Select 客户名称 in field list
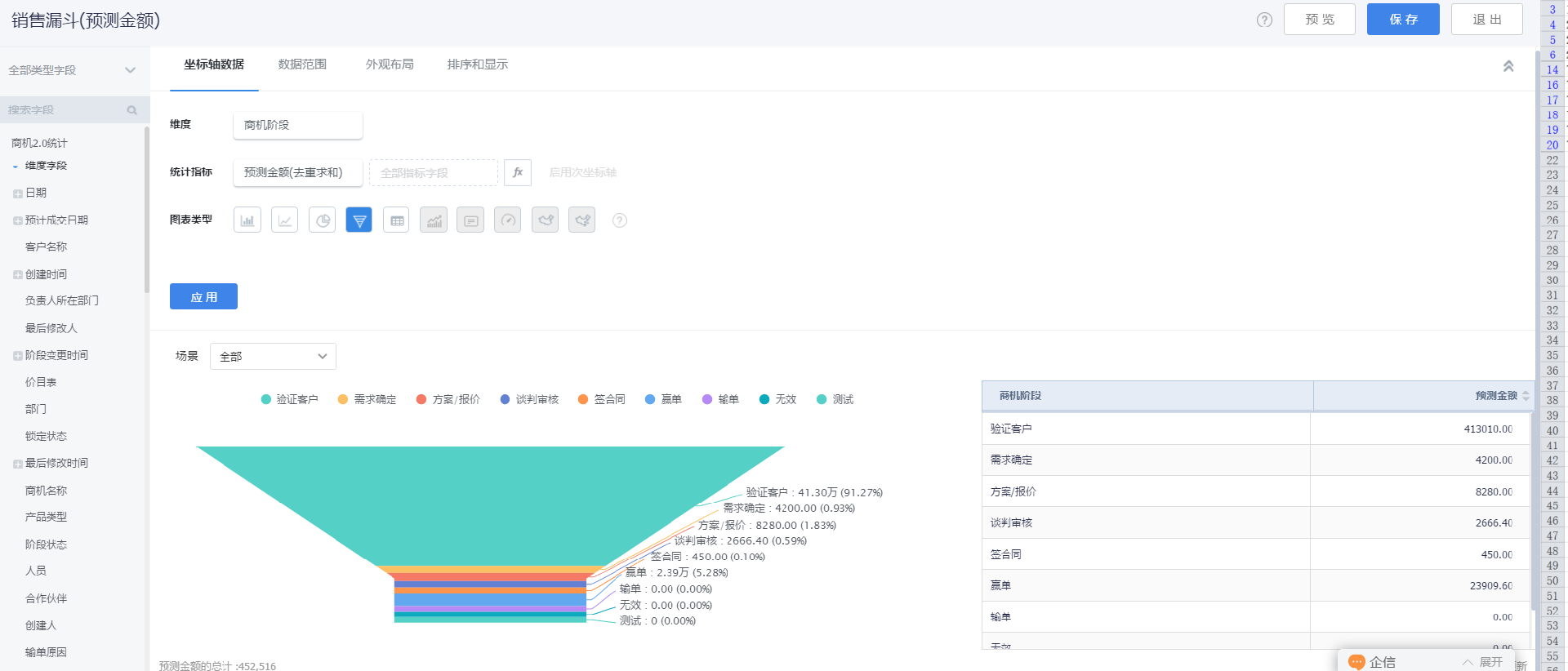The width and height of the screenshot is (1568, 671). pyautogui.click(x=46, y=247)
